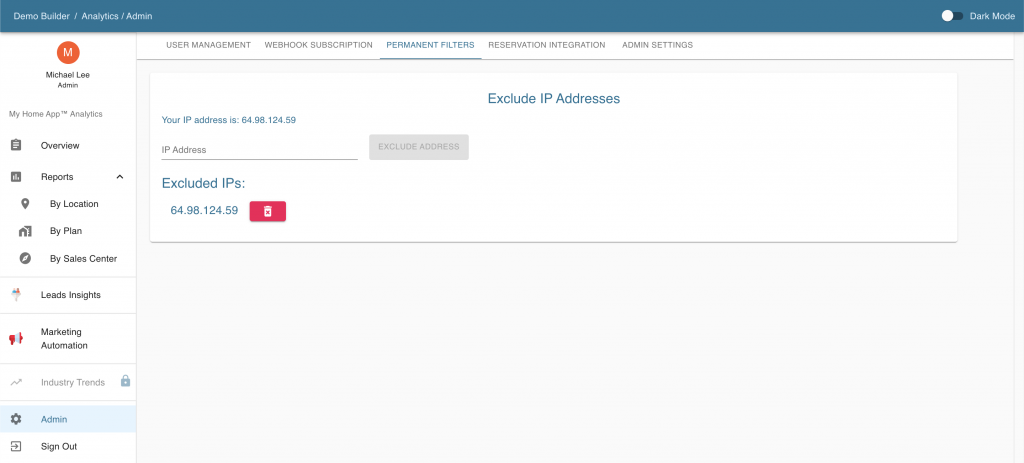
Task: Open the Webhook Subscription tab
Action: [x=319, y=45]
